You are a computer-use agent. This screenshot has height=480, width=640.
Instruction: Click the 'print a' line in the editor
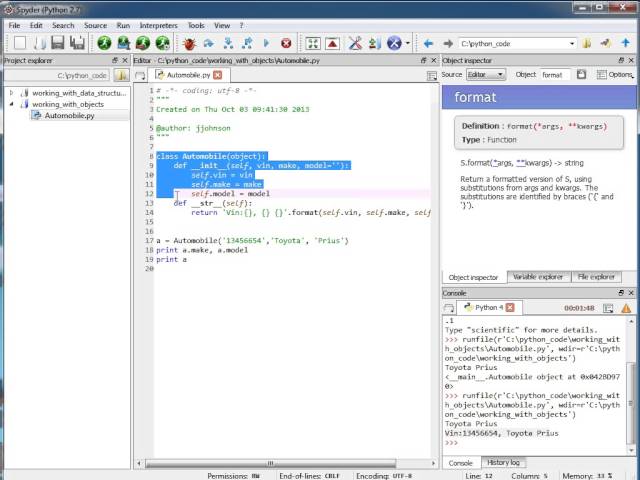[171, 260]
